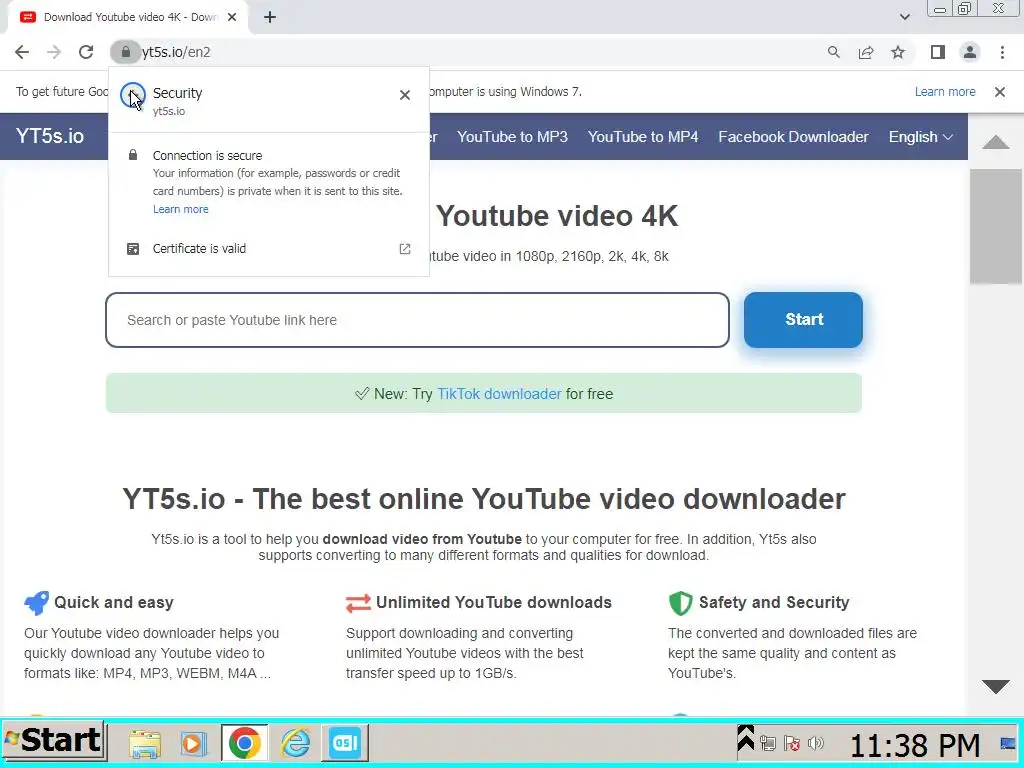
Task: Close the Download Youtube video 4K tab
Action: click(x=232, y=18)
